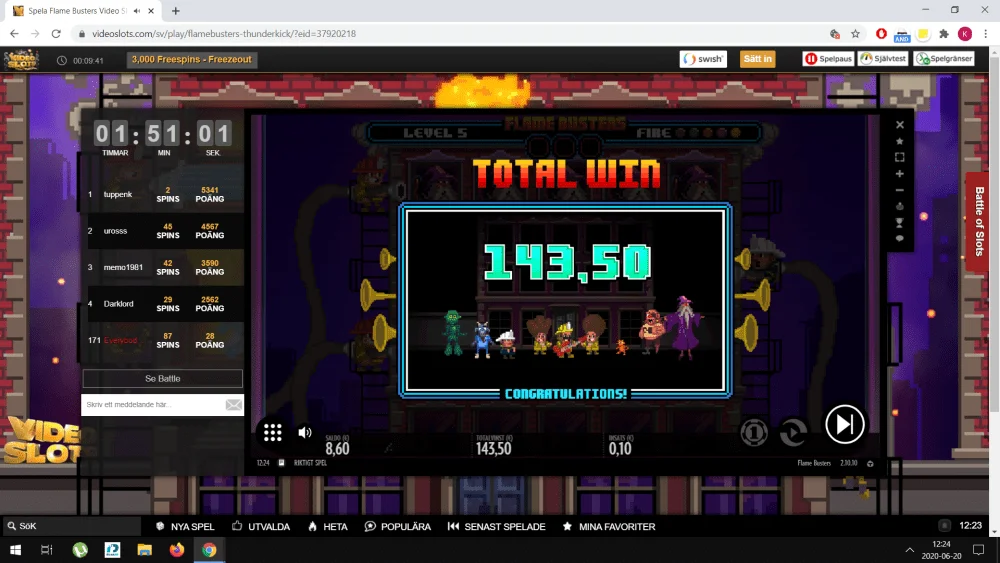Open the Chrome extensions puzzle icon

tap(944, 33)
